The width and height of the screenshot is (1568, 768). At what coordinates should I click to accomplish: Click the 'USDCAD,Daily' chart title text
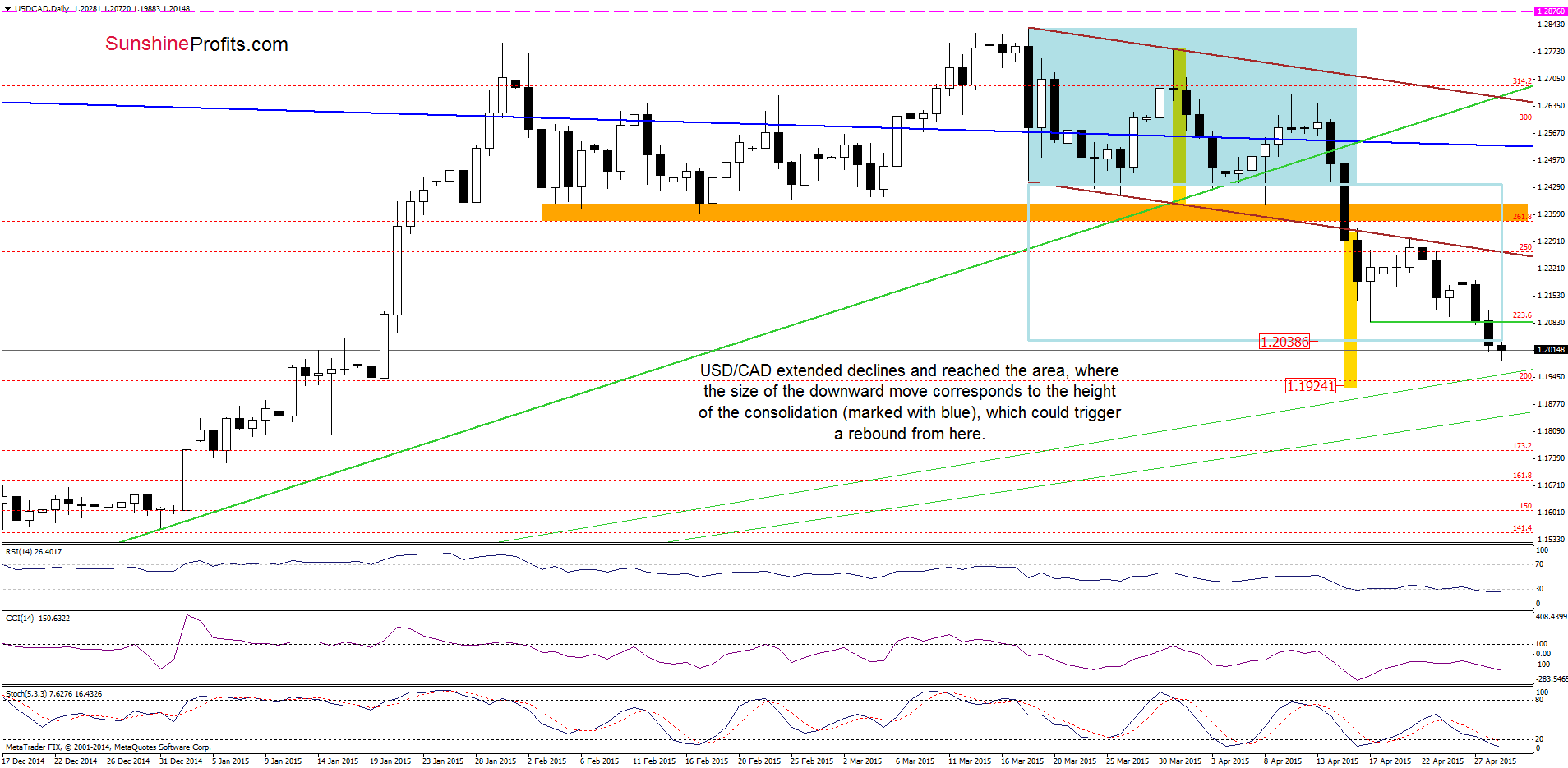pyautogui.click(x=42, y=8)
